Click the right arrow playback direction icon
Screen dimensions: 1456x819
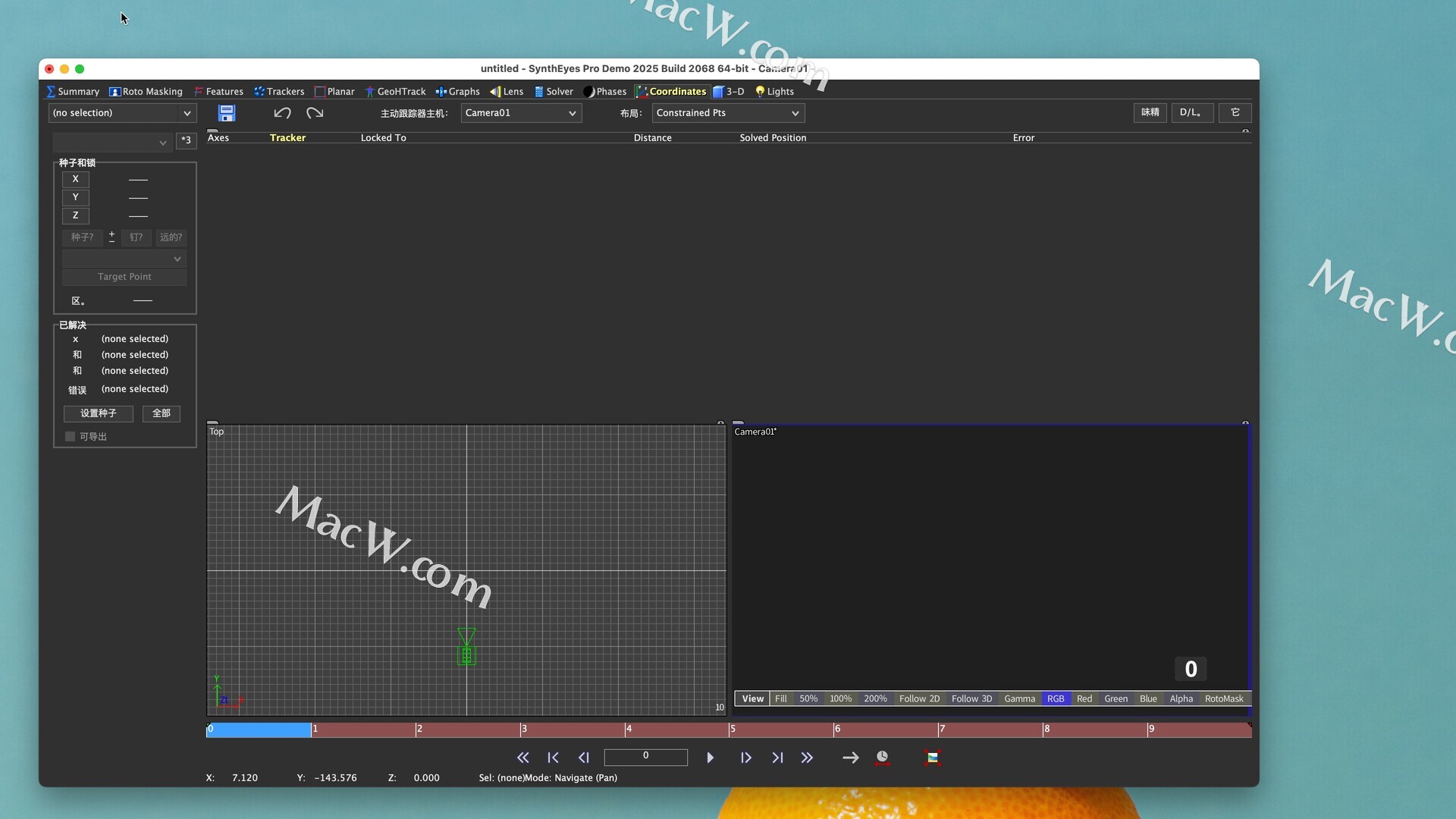tap(851, 758)
